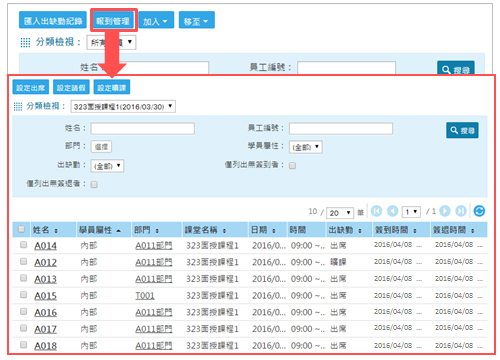The height and width of the screenshot is (360, 500).
Task: Open the A014 name link
Action: [45, 246]
